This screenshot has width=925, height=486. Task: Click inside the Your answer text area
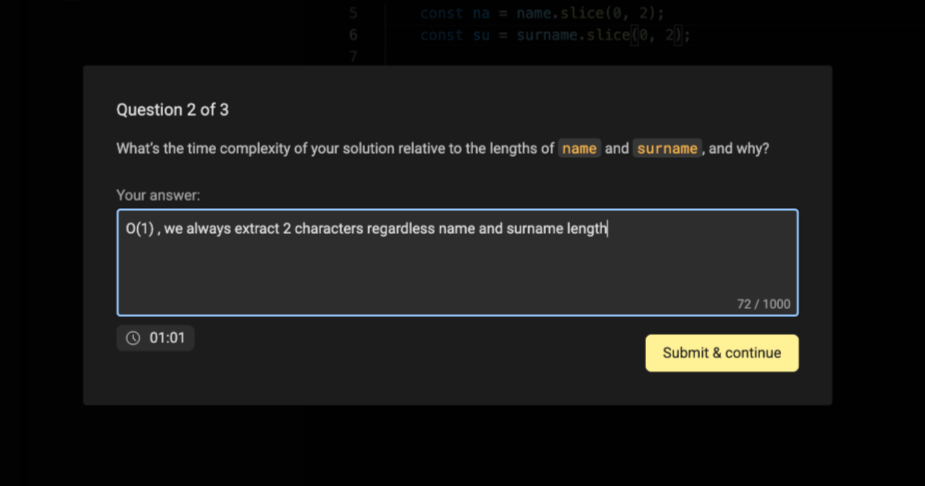[457, 262]
